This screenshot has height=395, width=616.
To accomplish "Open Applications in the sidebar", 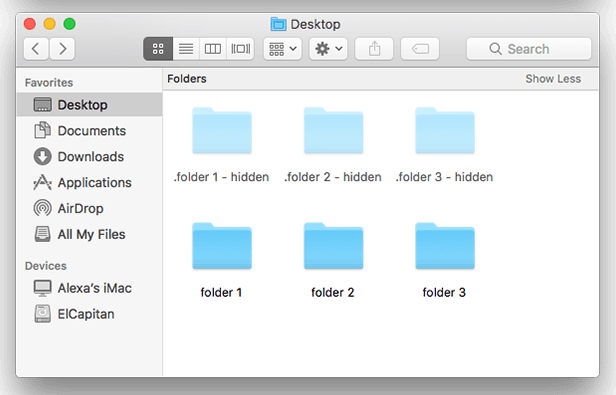I will (89, 182).
